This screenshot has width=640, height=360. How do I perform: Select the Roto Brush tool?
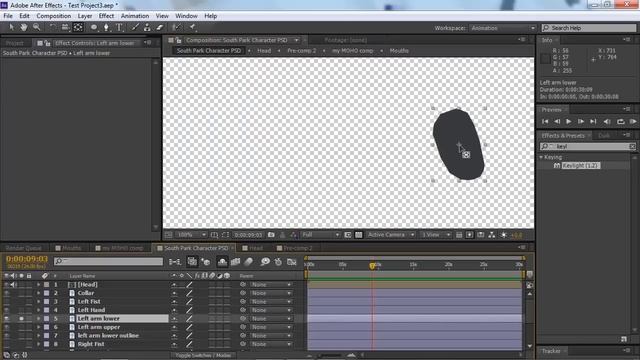[176, 27]
